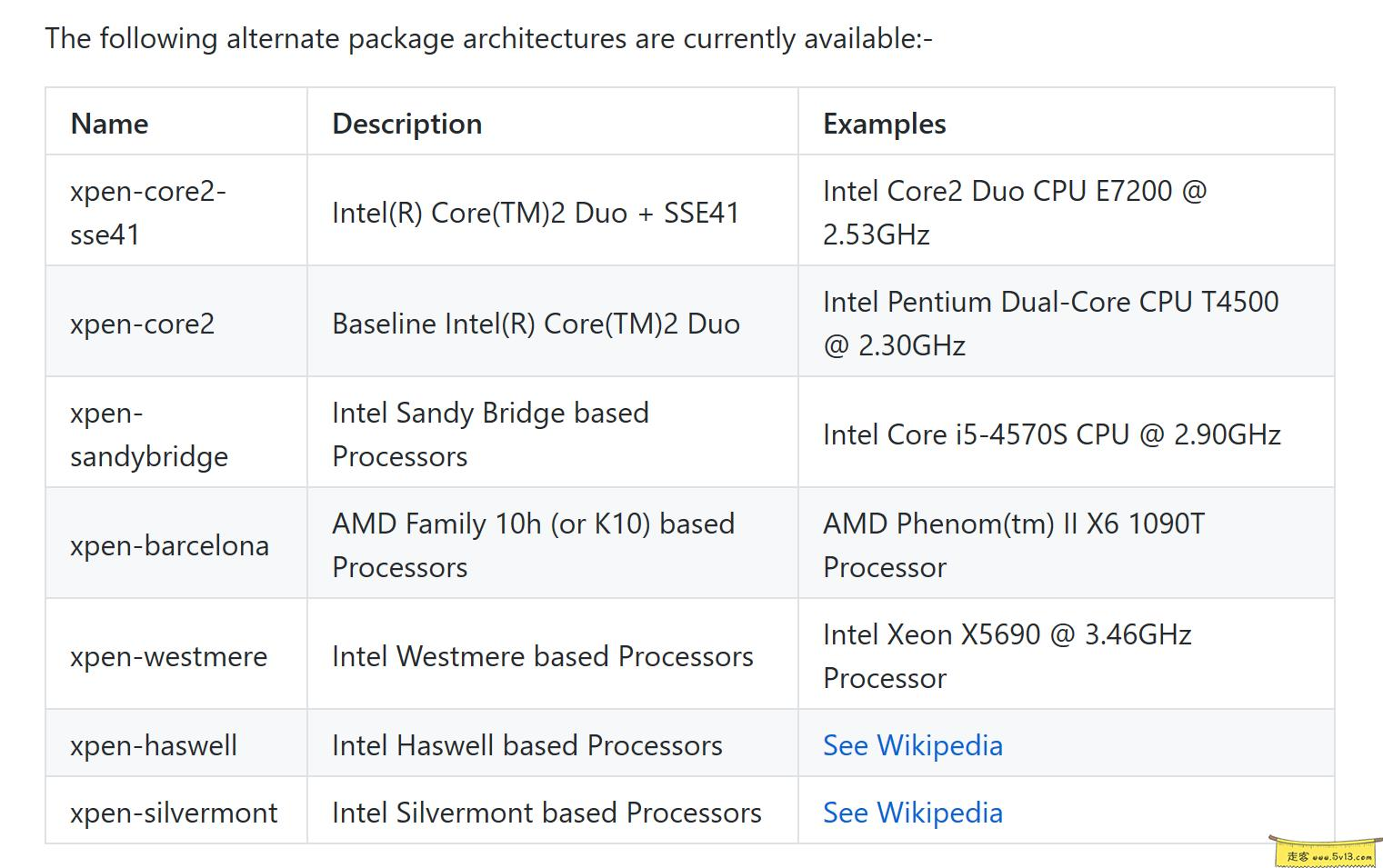Viewport: 1383px width, 868px height.
Task: Click the xpen-haswell package name
Action: click(x=153, y=745)
